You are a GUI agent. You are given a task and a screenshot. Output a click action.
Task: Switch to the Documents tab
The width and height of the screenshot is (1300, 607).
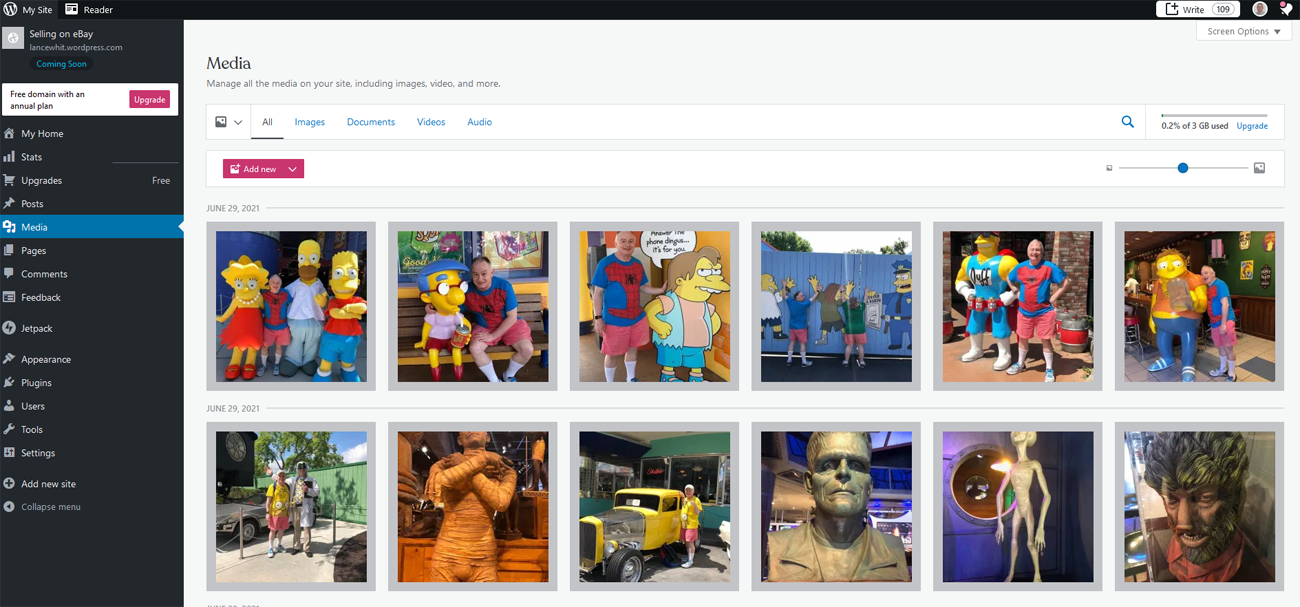(371, 122)
